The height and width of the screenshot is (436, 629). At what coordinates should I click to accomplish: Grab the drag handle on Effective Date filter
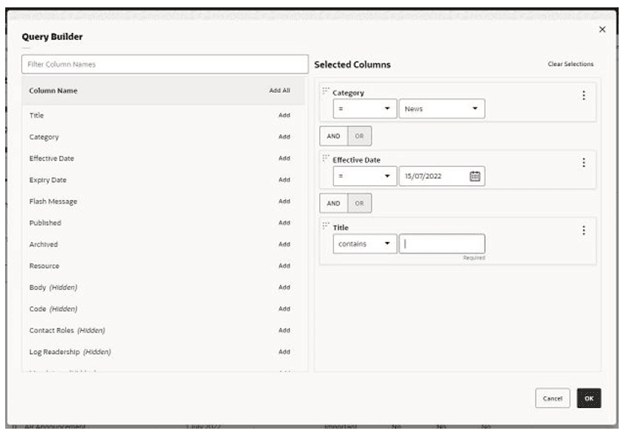click(326, 158)
